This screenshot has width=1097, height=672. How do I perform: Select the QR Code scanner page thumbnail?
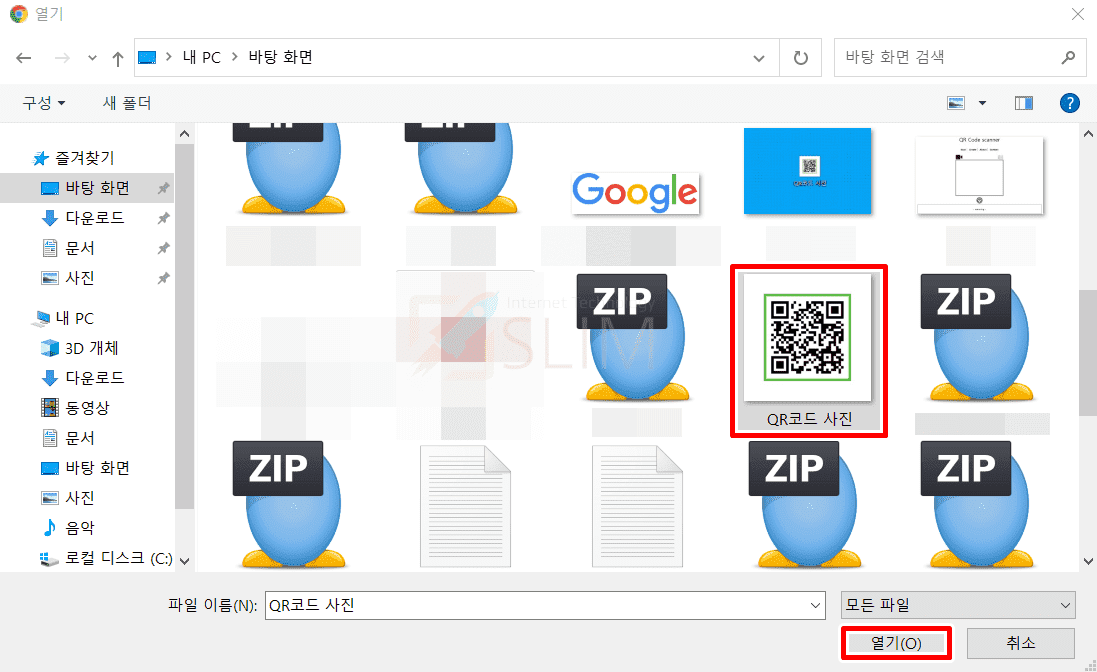[x=979, y=175]
